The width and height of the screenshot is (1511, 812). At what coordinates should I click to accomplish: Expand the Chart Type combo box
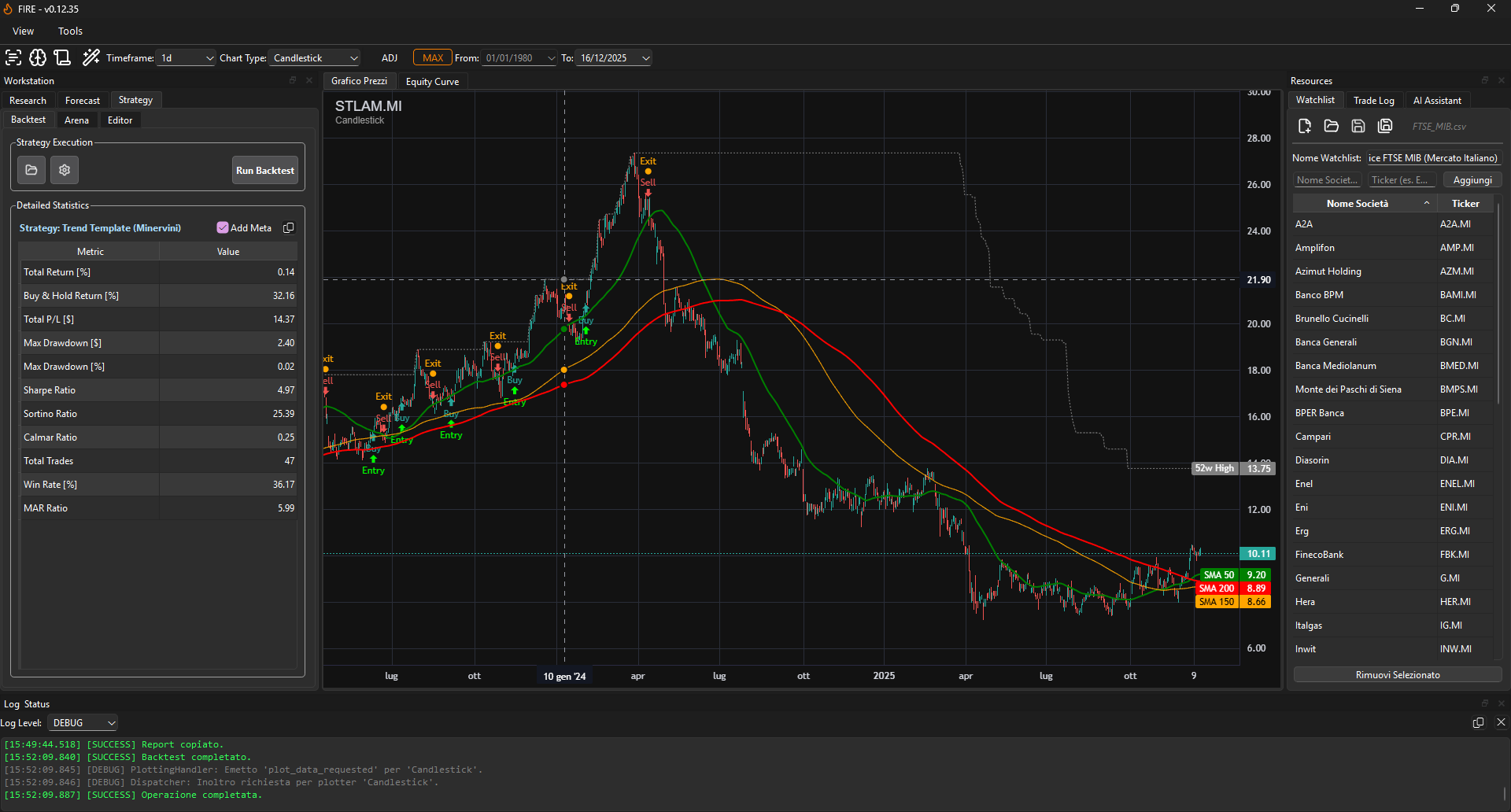pos(315,58)
